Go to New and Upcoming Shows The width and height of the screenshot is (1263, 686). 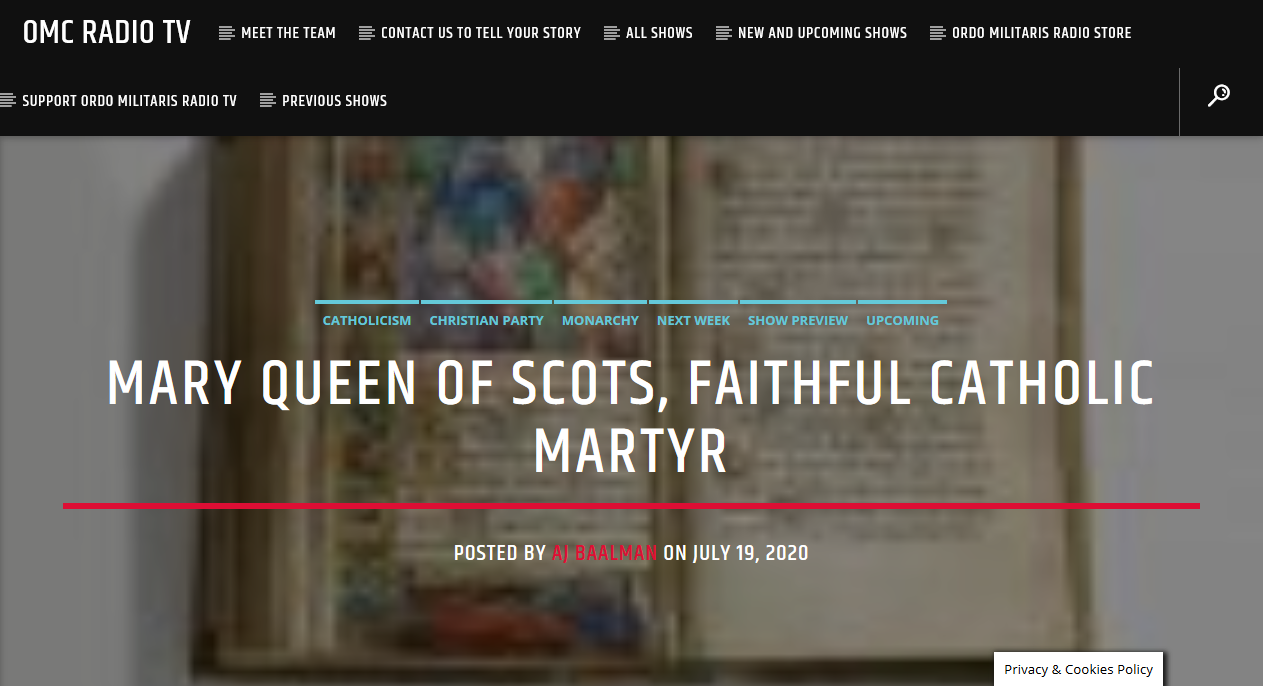[x=822, y=33]
